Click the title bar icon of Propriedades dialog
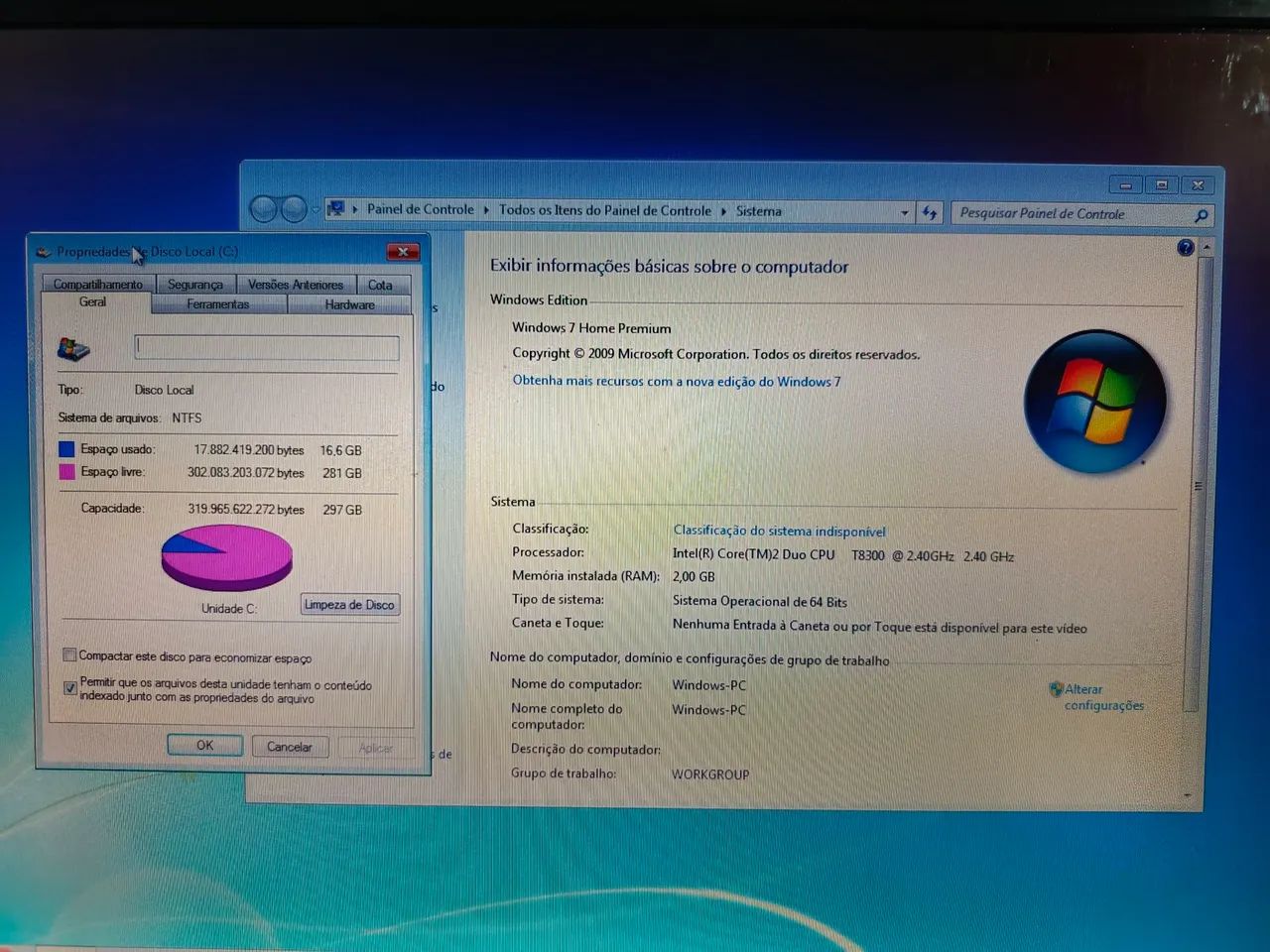This screenshot has height=952, width=1270. point(44,252)
